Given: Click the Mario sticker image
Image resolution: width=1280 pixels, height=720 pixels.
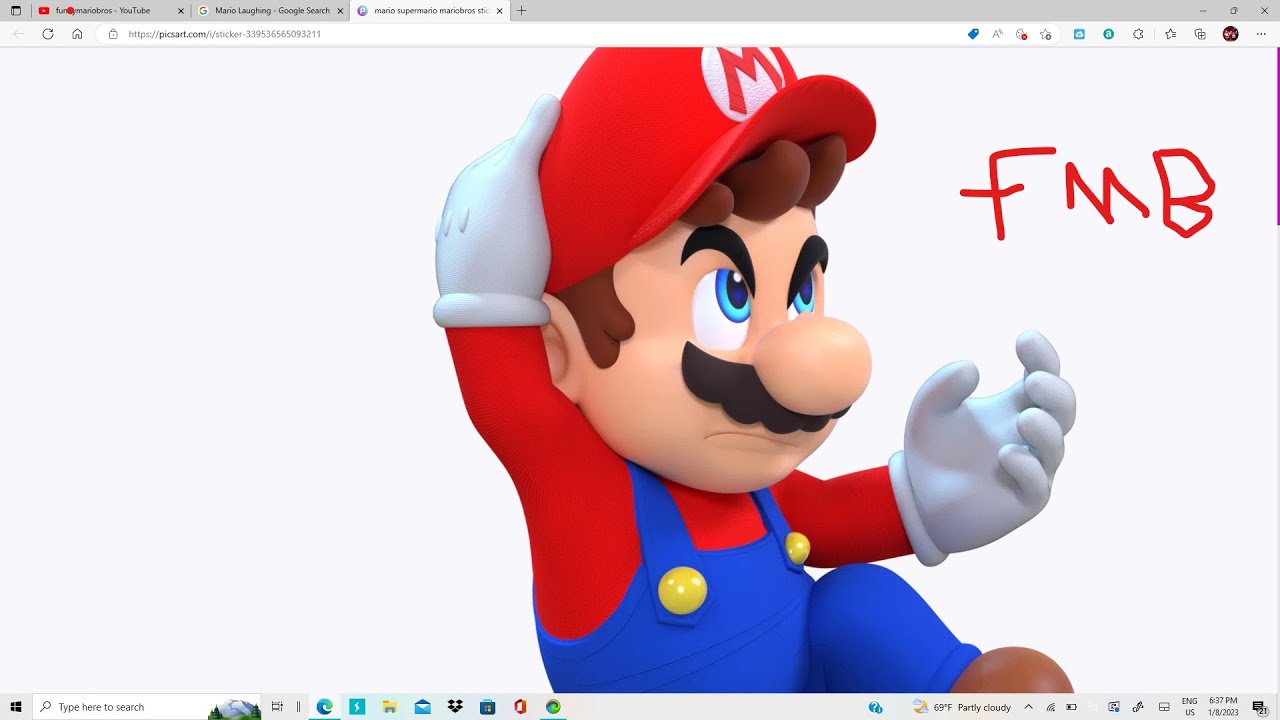Looking at the screenshot, I should (755, 370).
